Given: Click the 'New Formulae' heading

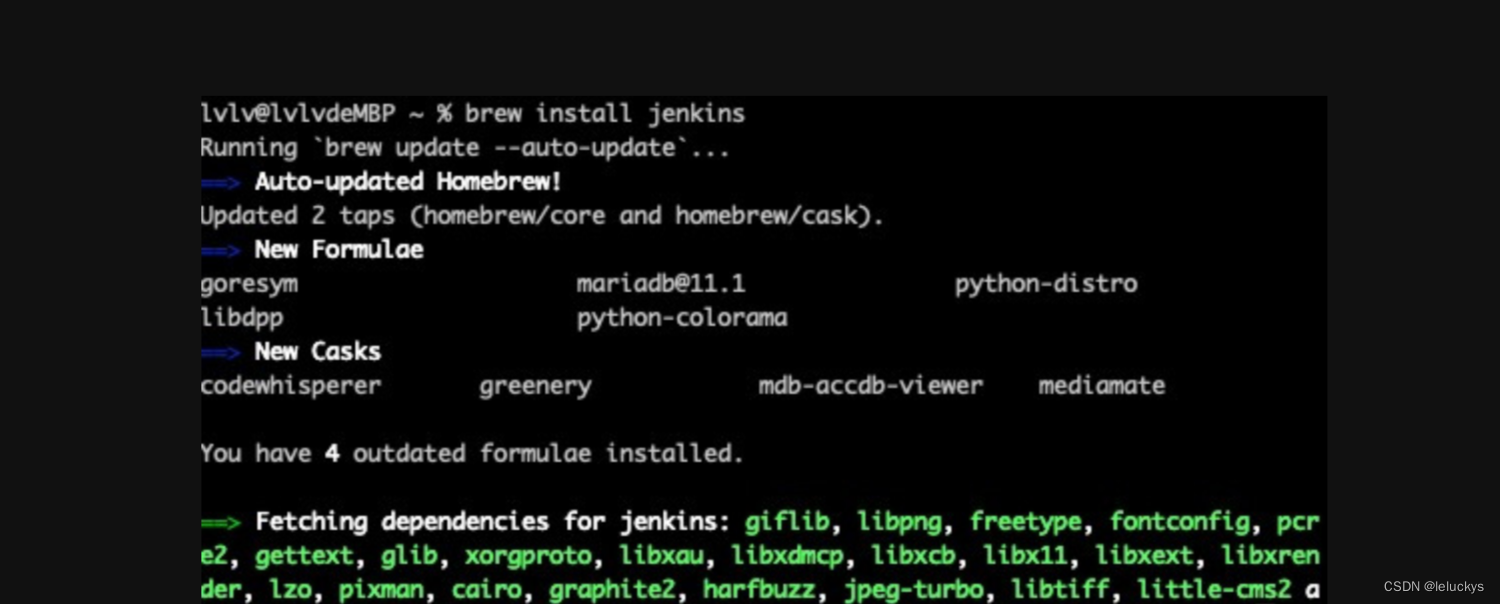Looking at the screenshot, I should click(339, 250).
